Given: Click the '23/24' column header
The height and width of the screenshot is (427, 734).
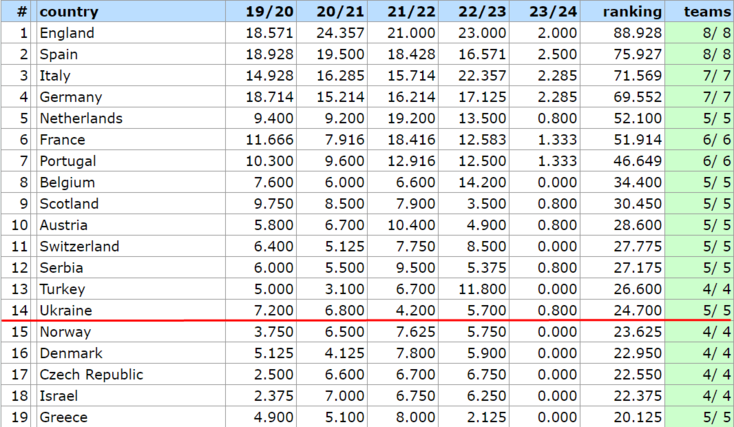Looking at the screenshot, I should point(553,12).
